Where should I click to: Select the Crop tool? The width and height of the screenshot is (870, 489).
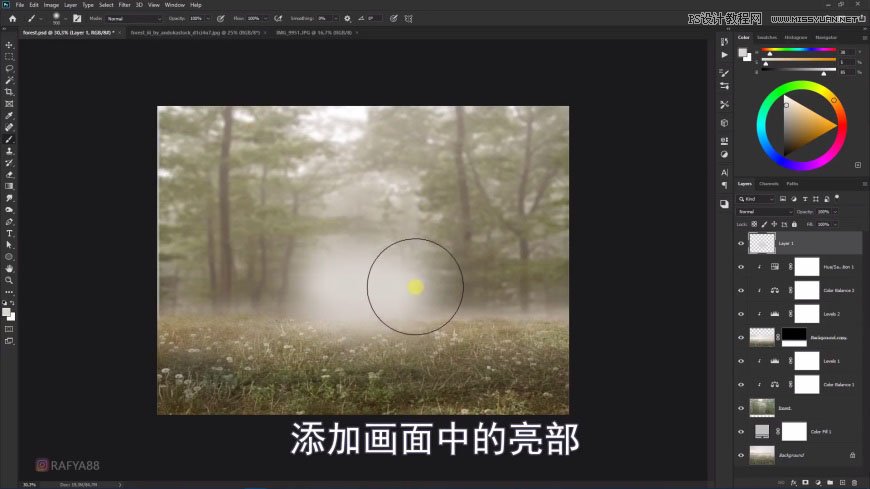pos(9,92)
